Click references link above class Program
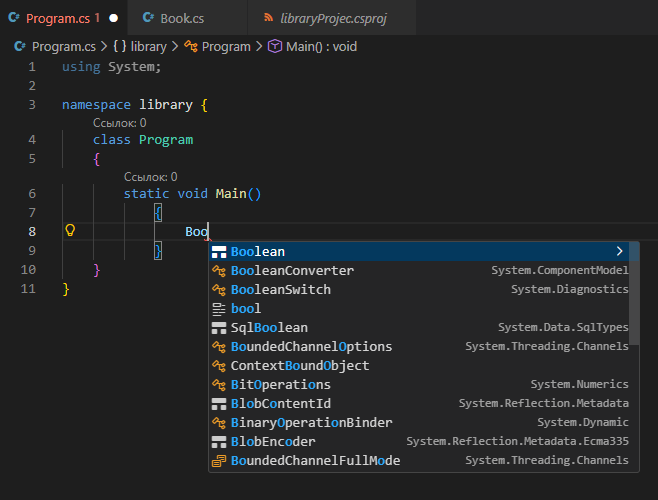This screenshot has width=658, height=500. [x=120, y=122]
